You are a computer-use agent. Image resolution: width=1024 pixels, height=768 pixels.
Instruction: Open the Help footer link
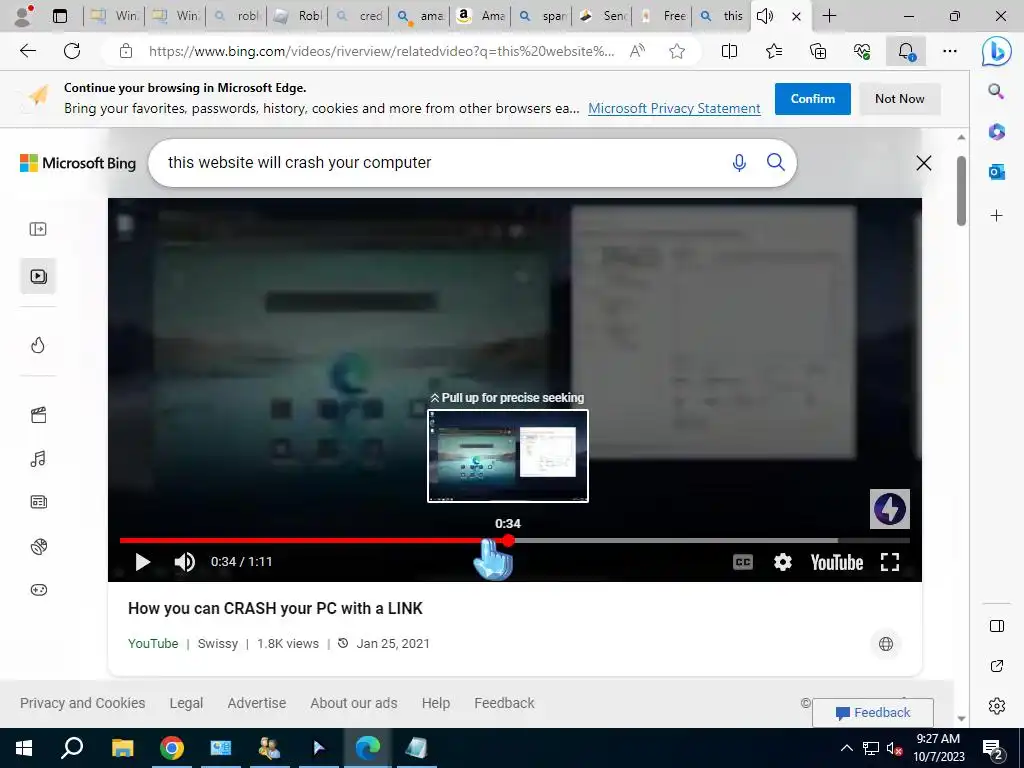coord(436,703)
